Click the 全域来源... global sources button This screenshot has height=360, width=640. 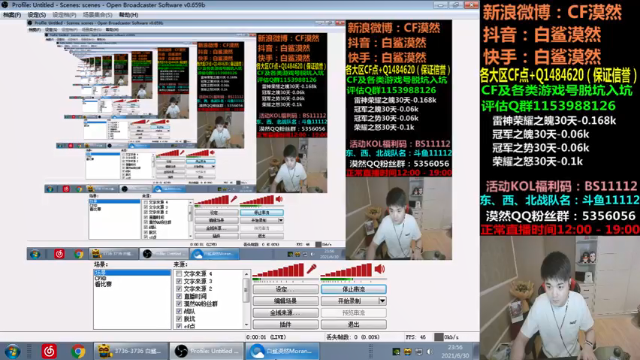coord(285,313)
